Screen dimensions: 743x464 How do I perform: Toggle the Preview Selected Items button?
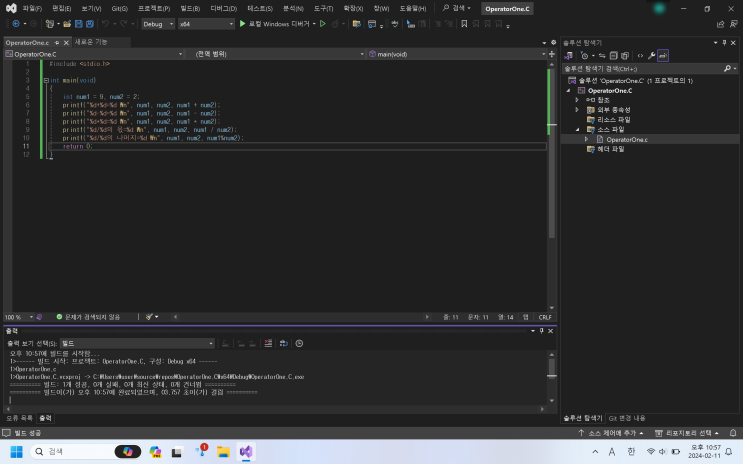click(663, 55)
